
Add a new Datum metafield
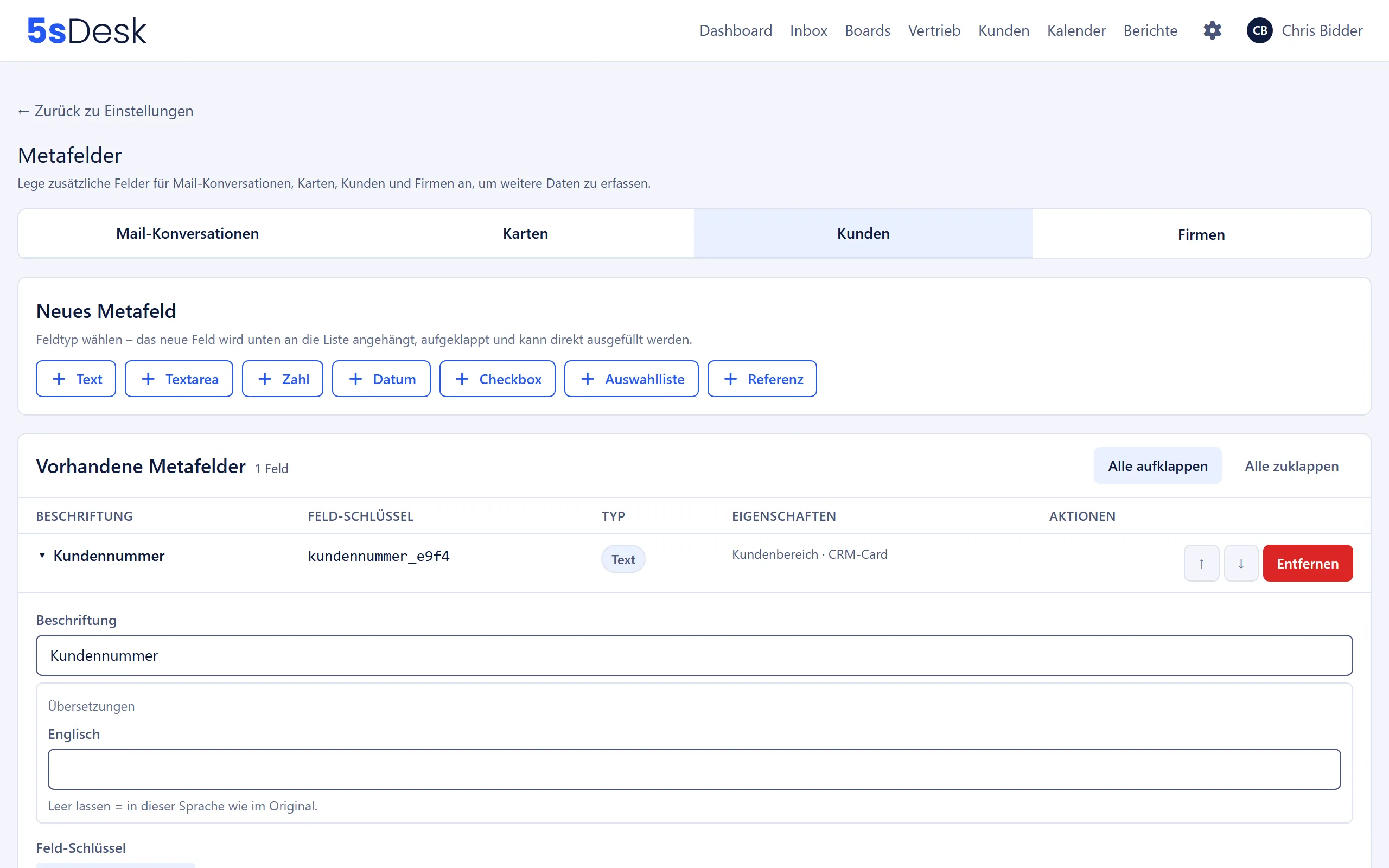point(381,379)
